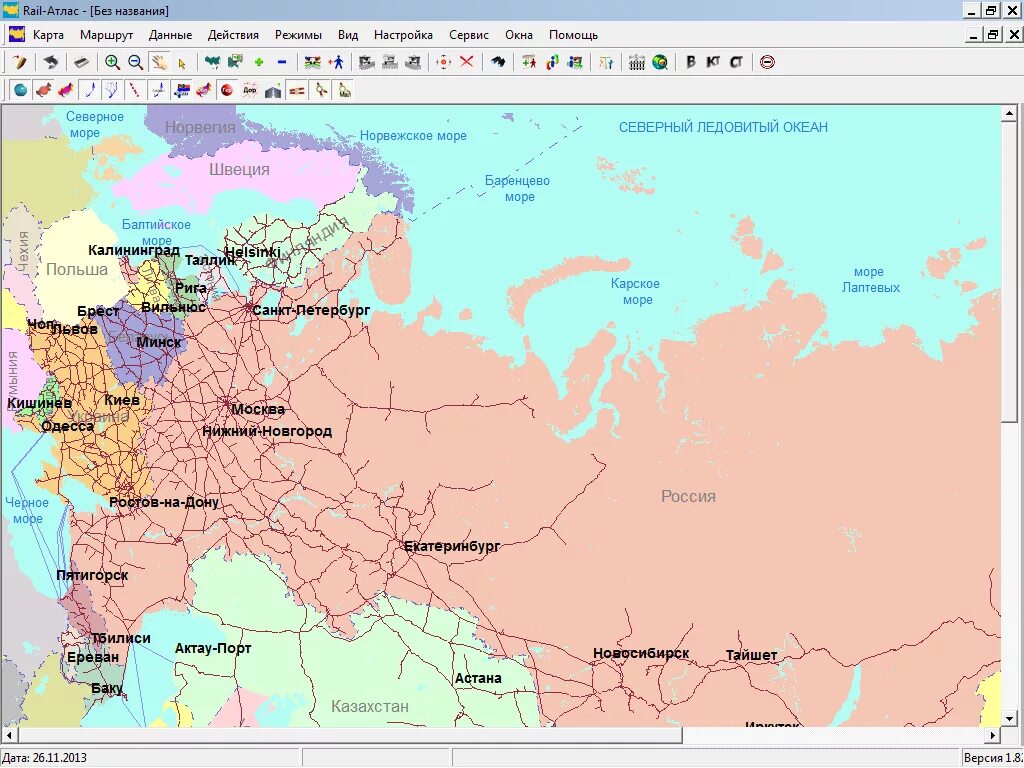Viewport: 1024px width, 768px height.
Task: Click the vertical scrollbar up arrow
Action: (x=1009, y=113)
